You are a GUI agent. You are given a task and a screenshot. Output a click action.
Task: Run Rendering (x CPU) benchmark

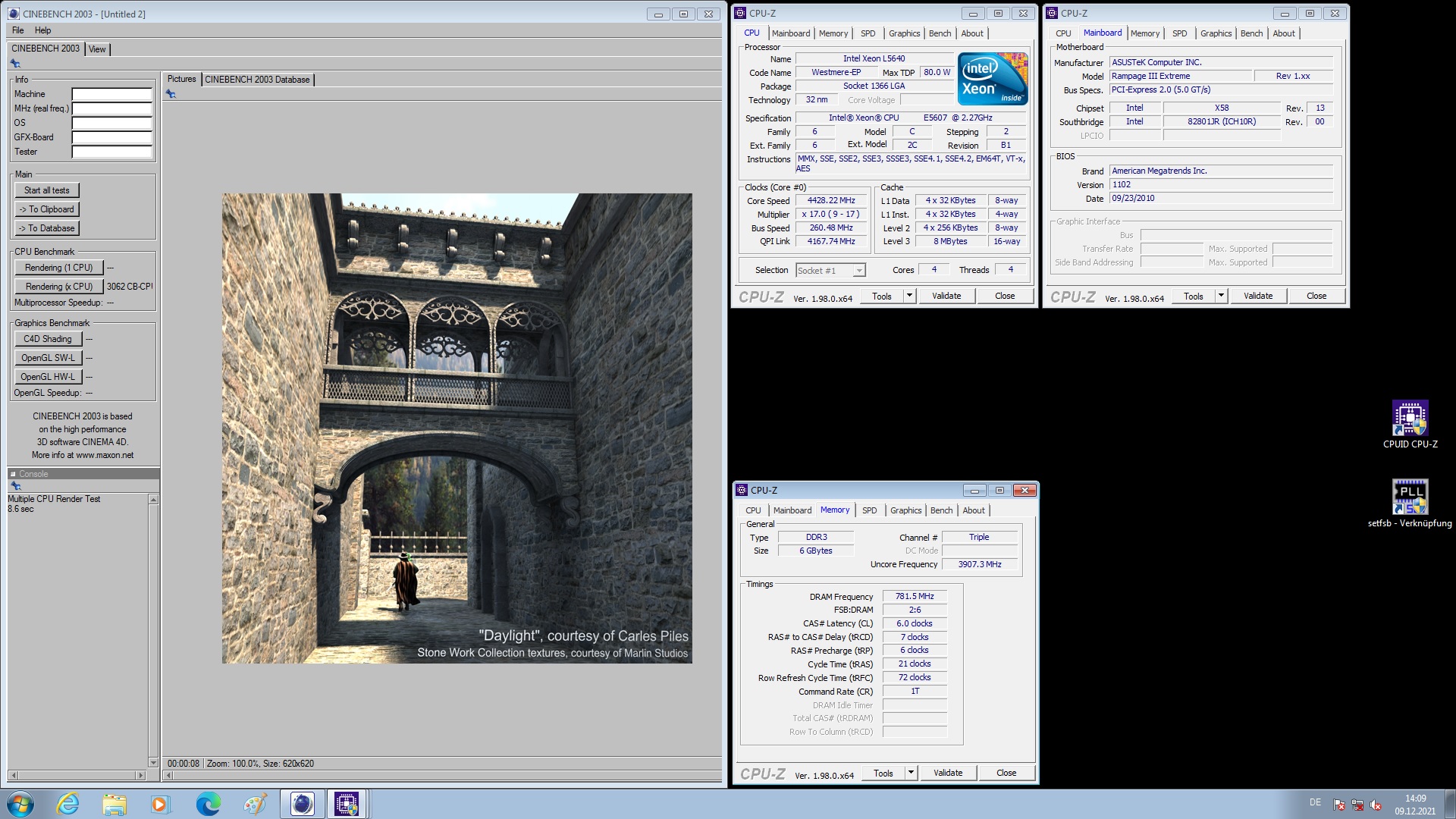click(59, 287)
